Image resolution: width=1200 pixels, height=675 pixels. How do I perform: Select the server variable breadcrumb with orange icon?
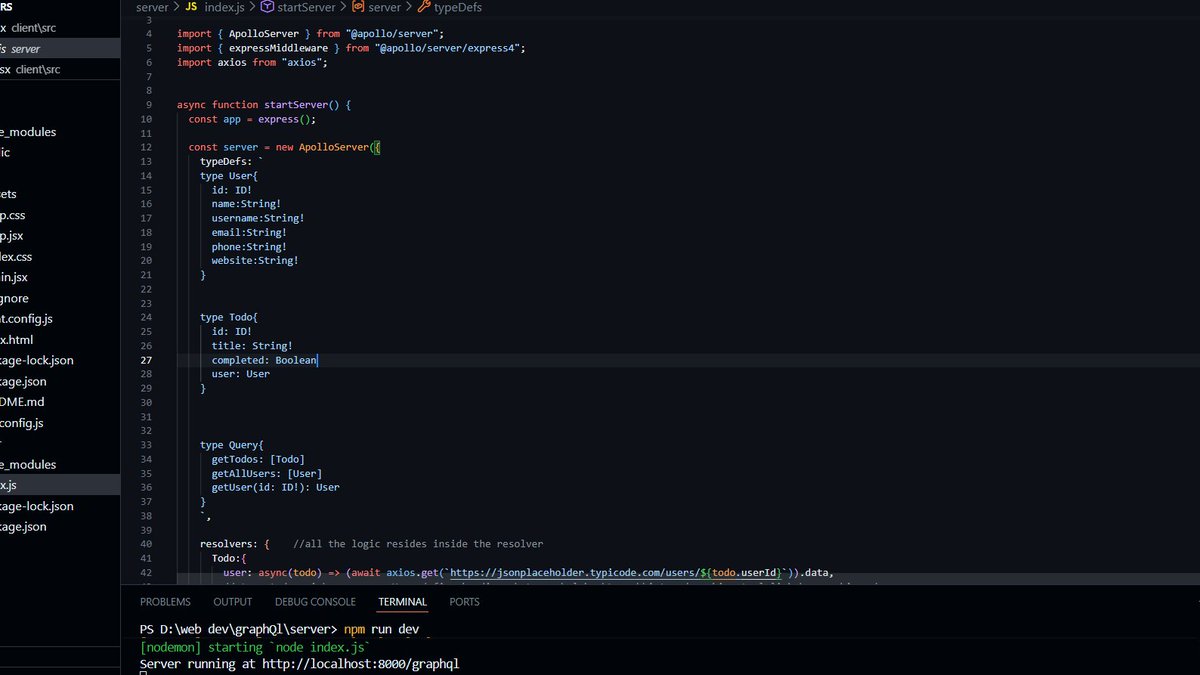tap(377, 7)
